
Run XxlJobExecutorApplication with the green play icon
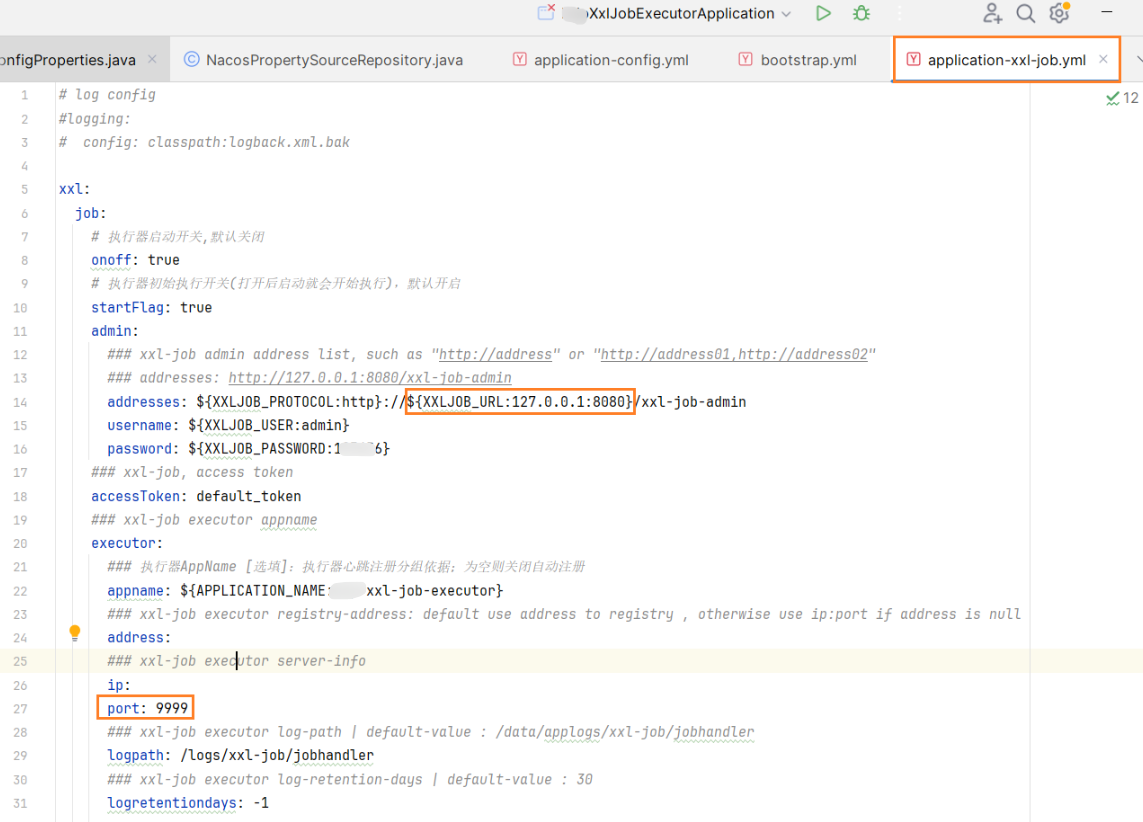coord(823,13)
